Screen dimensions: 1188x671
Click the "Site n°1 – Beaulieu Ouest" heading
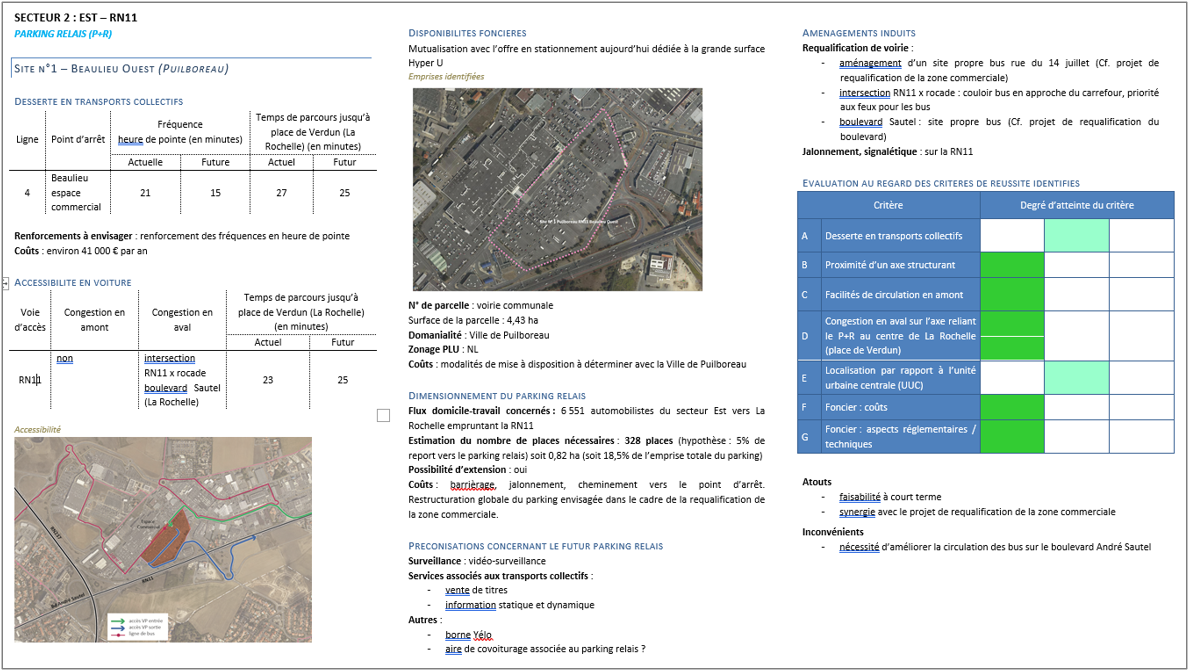coord(121,69)
